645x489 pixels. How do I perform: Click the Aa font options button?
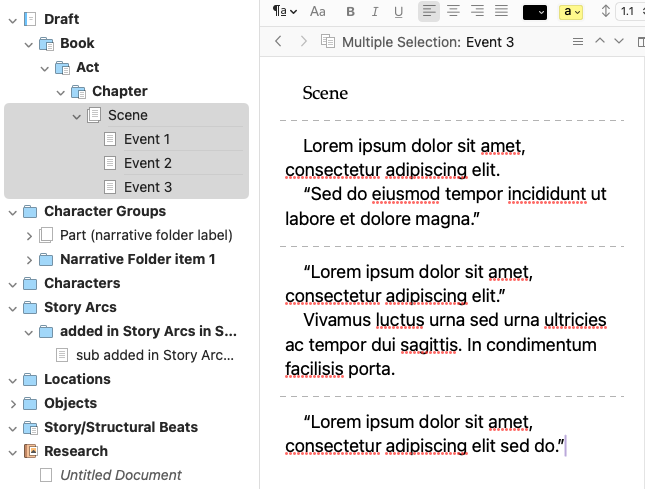click(318, 12)
